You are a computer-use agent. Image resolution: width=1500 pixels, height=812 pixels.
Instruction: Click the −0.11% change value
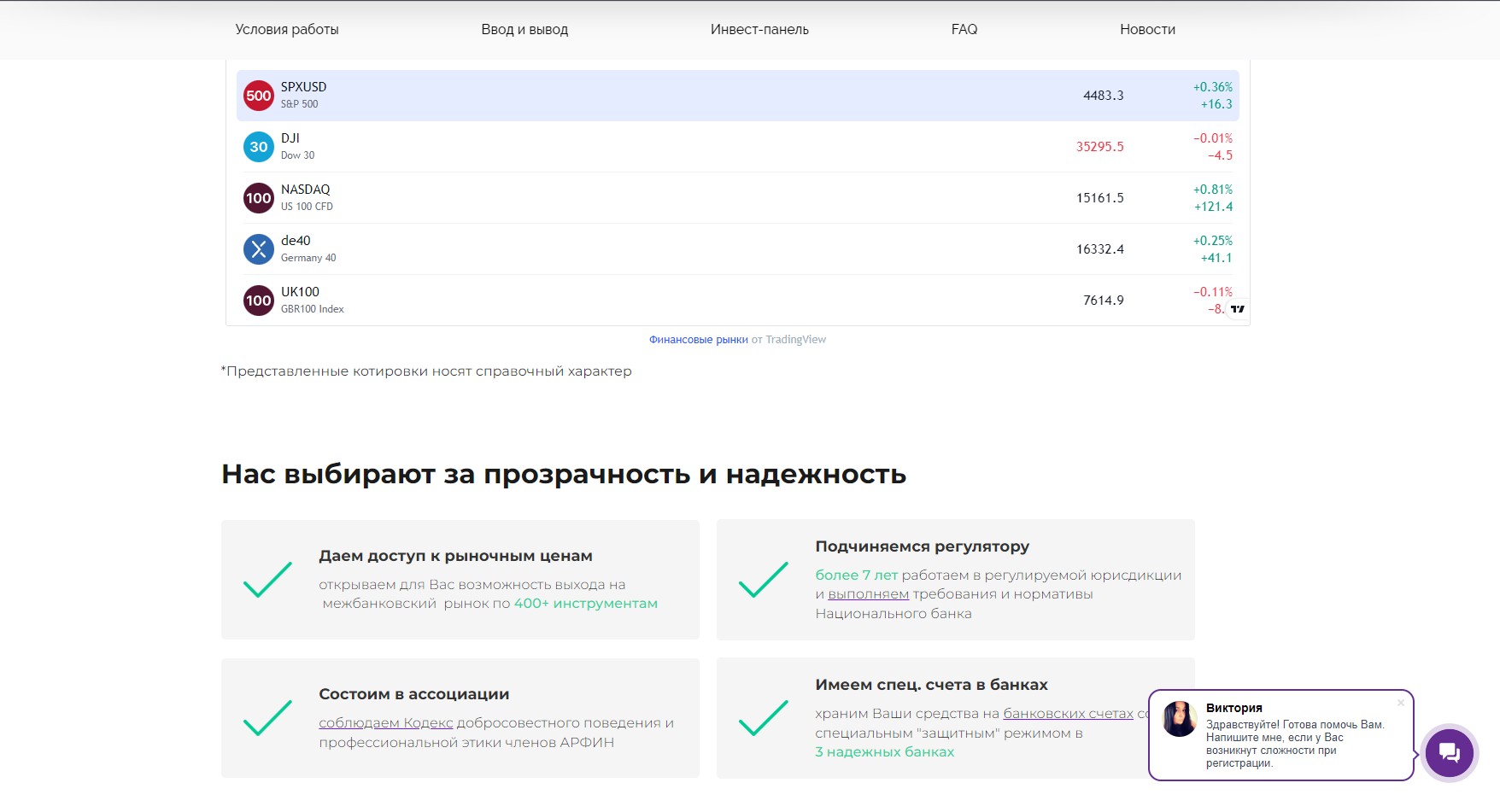(1213, 292)
